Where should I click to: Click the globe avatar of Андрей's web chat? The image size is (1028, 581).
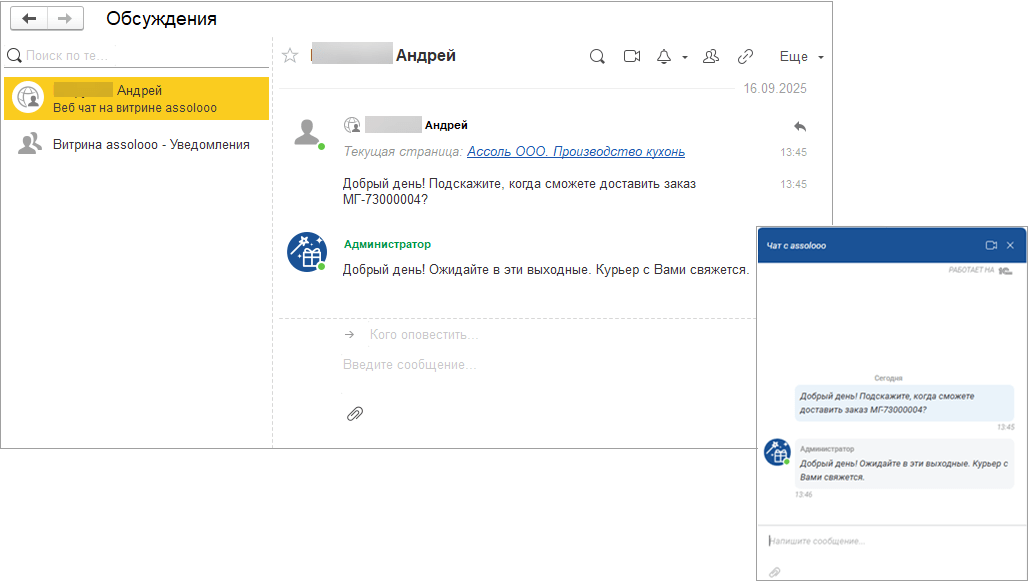(x=28, y=98)
